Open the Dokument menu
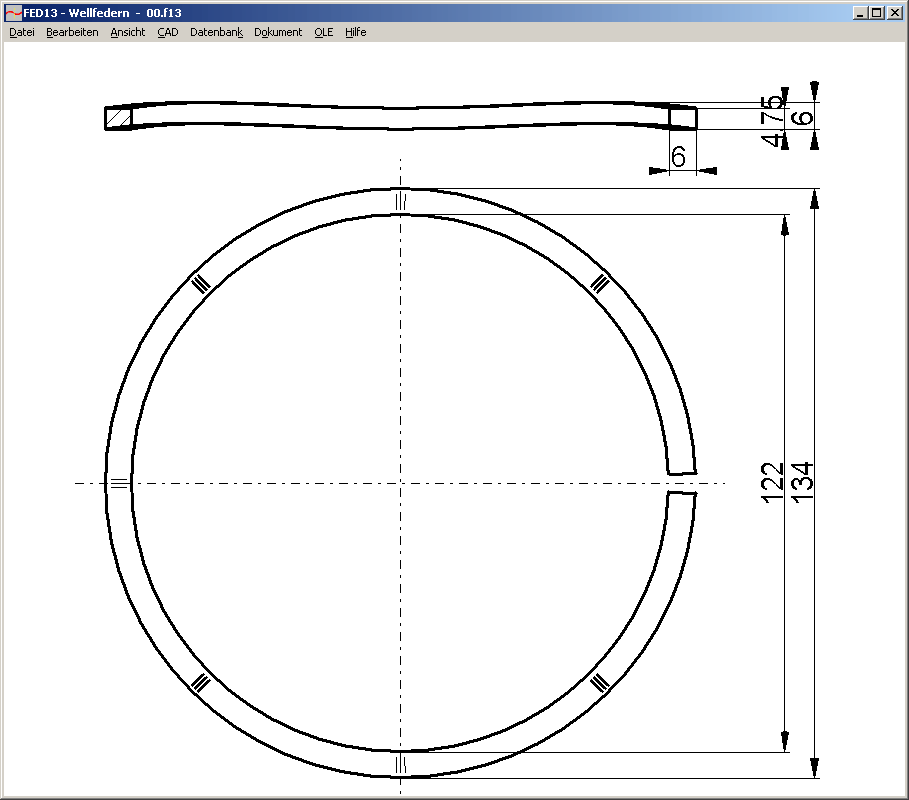This screenshot has width=909, height=800. click(x=278, y=32)
